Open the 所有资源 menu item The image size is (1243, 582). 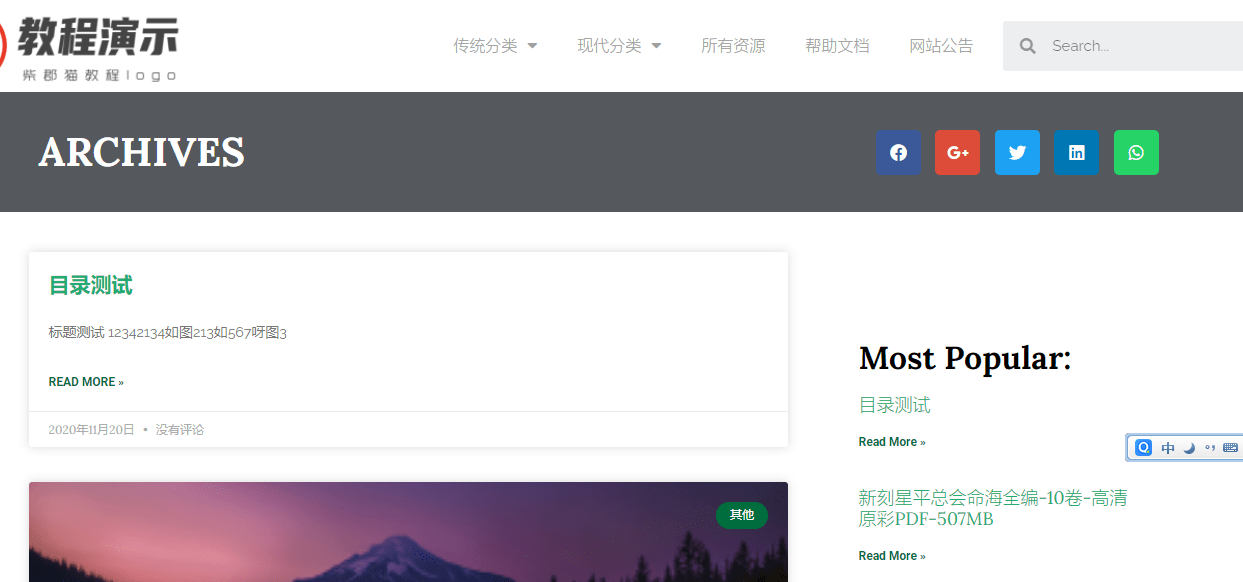pyautogui.click(x=734, y=45)
